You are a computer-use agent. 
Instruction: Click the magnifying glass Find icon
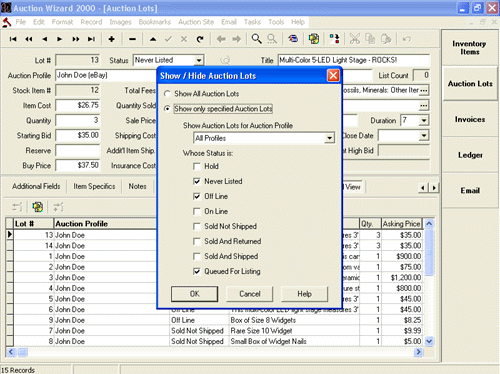point(256,39)
